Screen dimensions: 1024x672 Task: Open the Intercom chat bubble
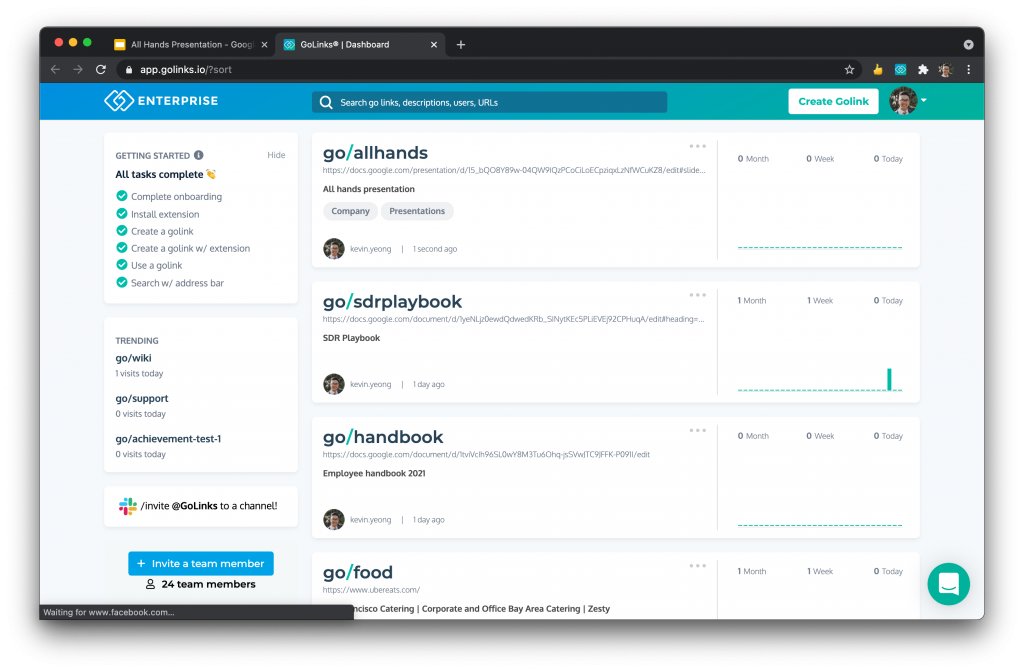[x=948, y=584]
